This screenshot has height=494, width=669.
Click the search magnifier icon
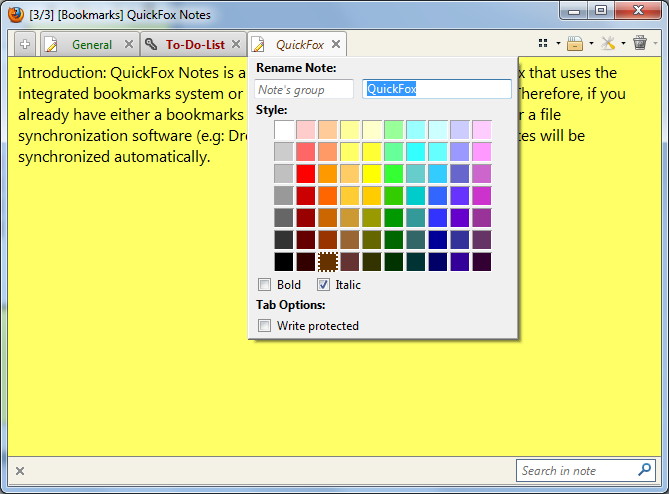click(644, 470)
